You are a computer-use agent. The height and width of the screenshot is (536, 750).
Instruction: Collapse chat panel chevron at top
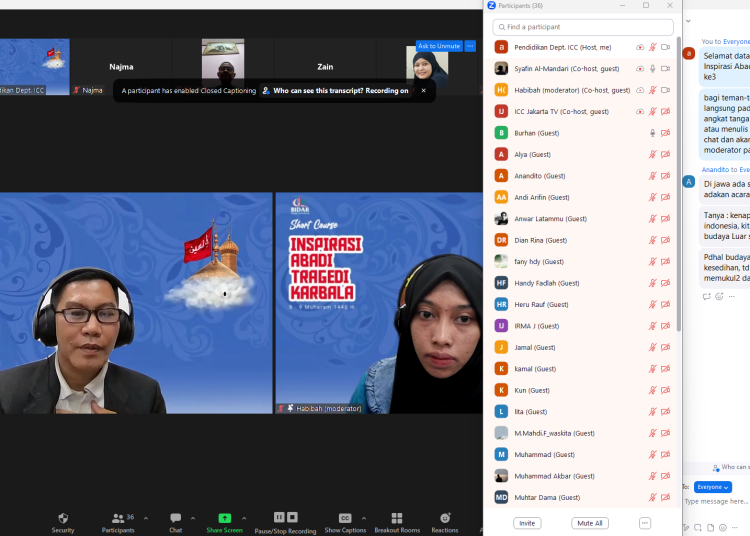pos(688,21)
